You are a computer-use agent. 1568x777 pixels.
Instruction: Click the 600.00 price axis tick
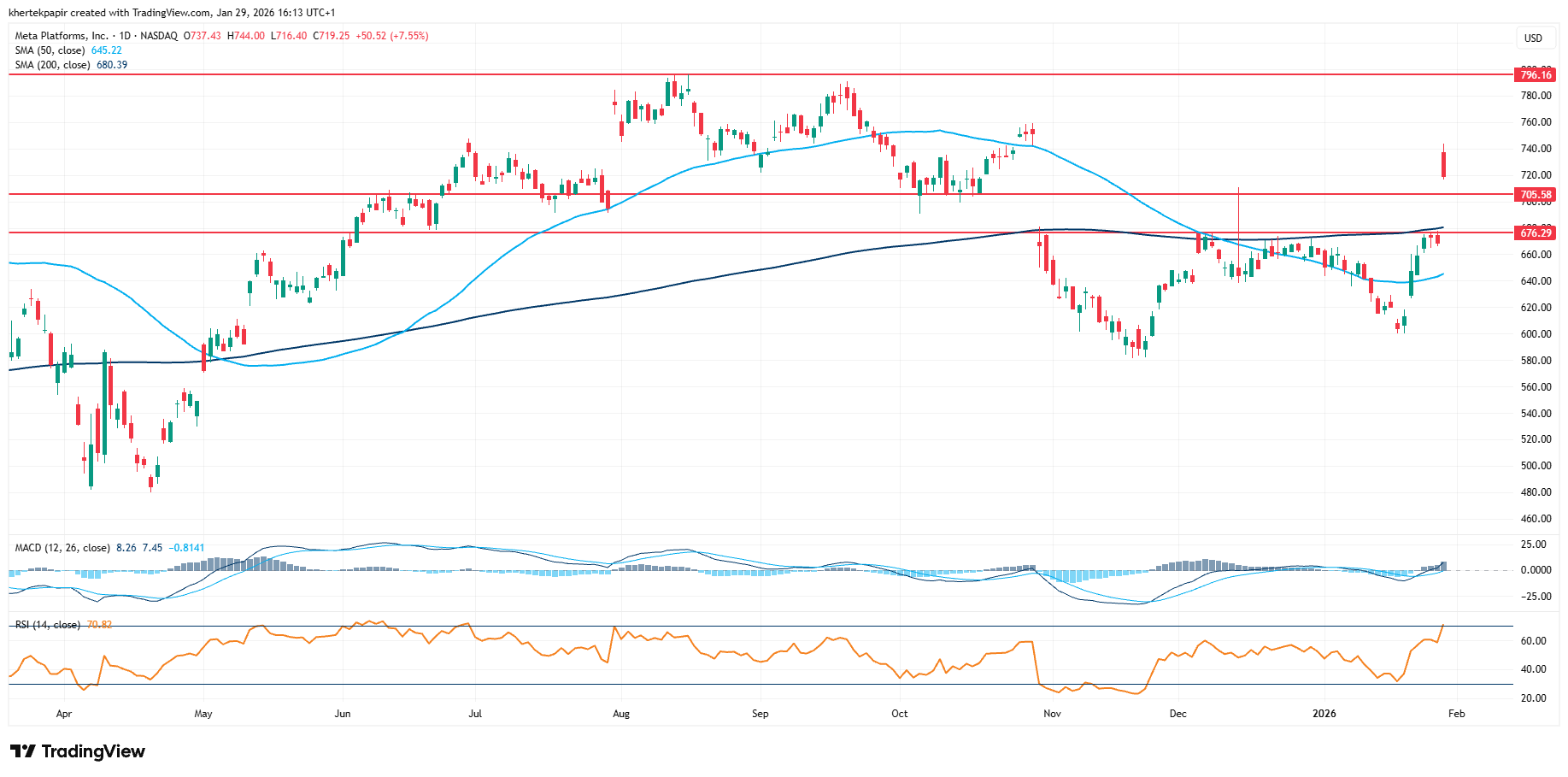(1535, 334)
